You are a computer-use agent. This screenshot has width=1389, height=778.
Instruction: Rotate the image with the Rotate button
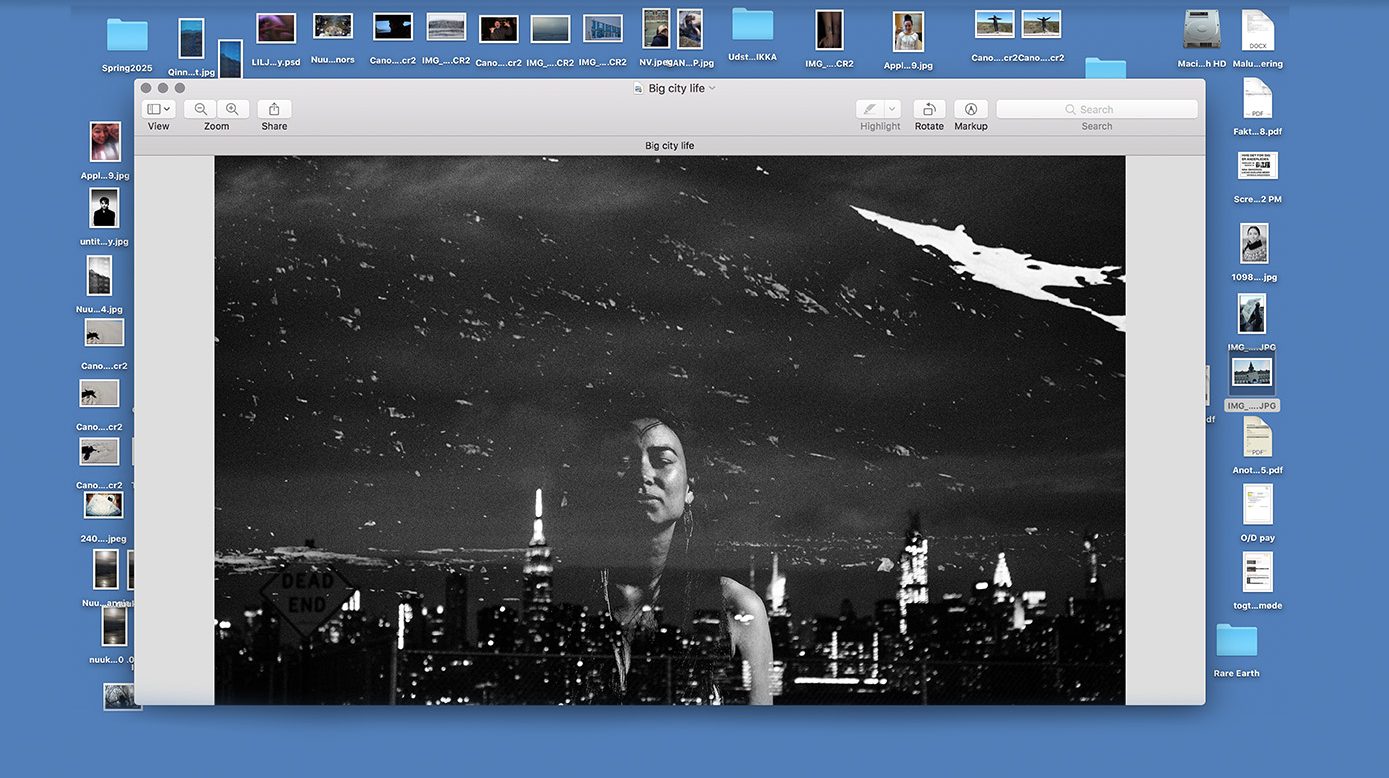tap(929, 109)
